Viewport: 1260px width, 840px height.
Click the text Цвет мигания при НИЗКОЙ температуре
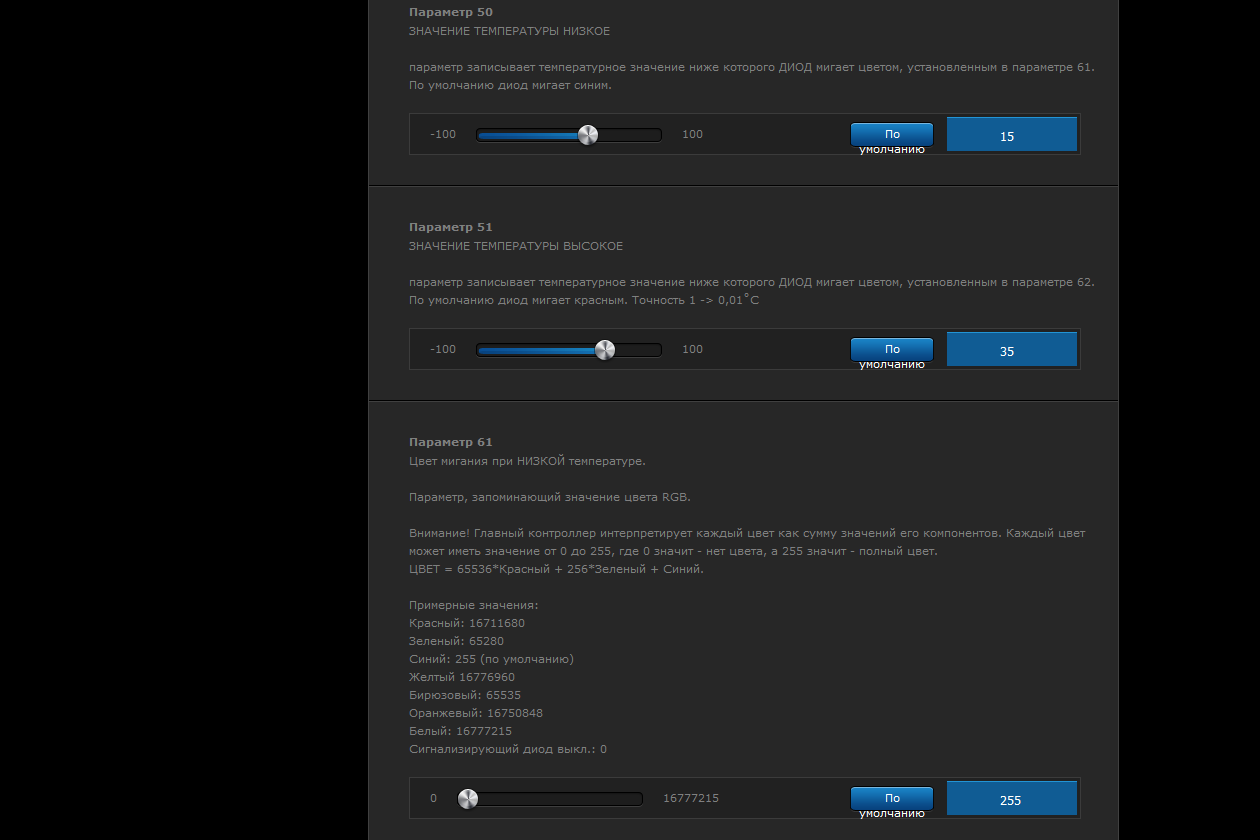point(527,461)
